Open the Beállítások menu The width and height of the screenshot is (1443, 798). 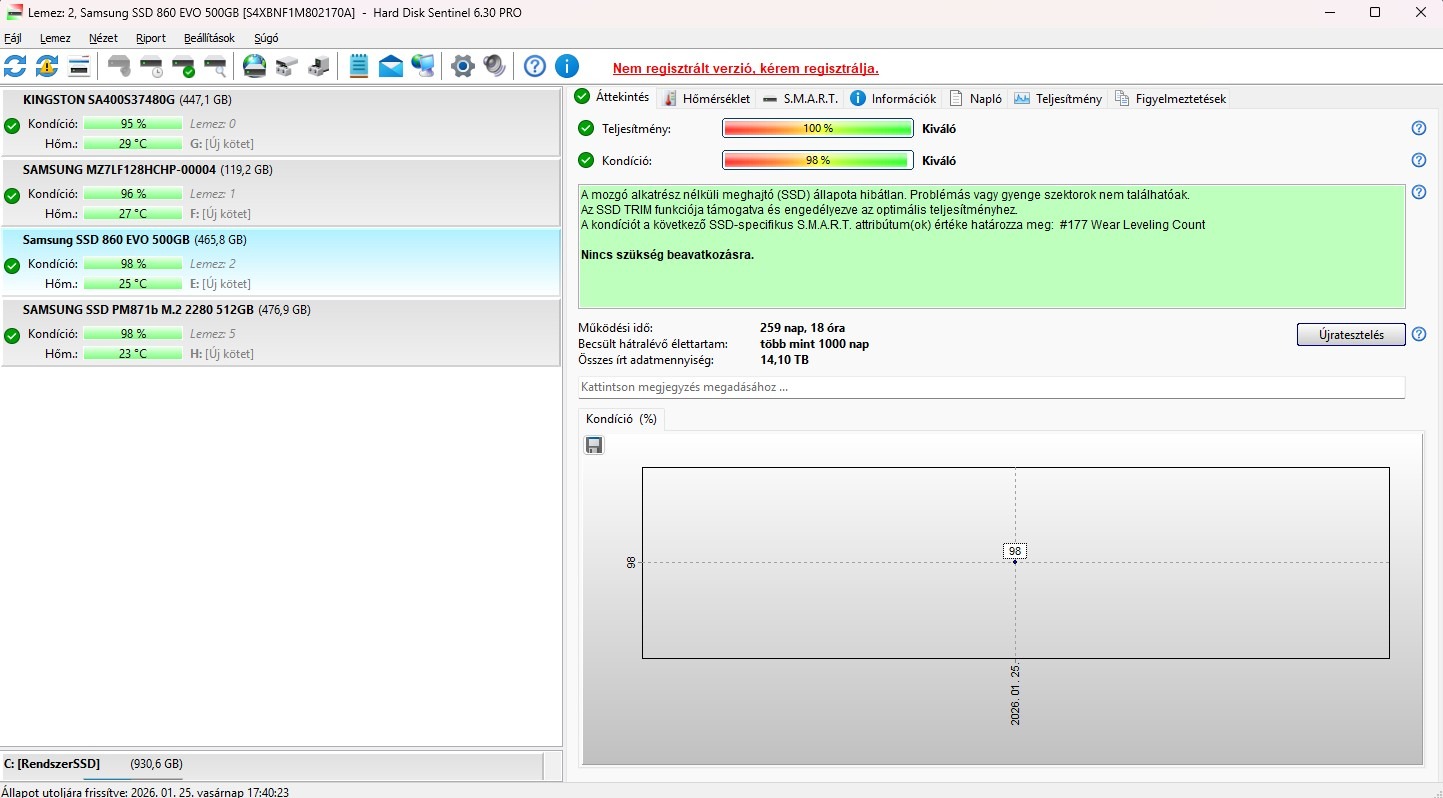[x=209, y=38]
